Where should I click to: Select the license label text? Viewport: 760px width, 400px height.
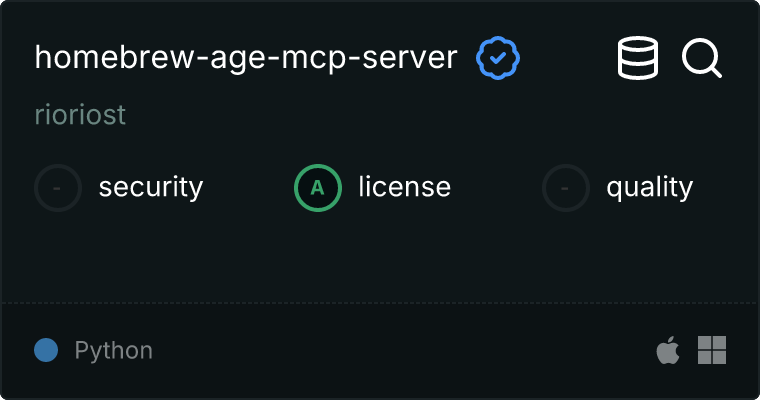(x=404, y=187)
